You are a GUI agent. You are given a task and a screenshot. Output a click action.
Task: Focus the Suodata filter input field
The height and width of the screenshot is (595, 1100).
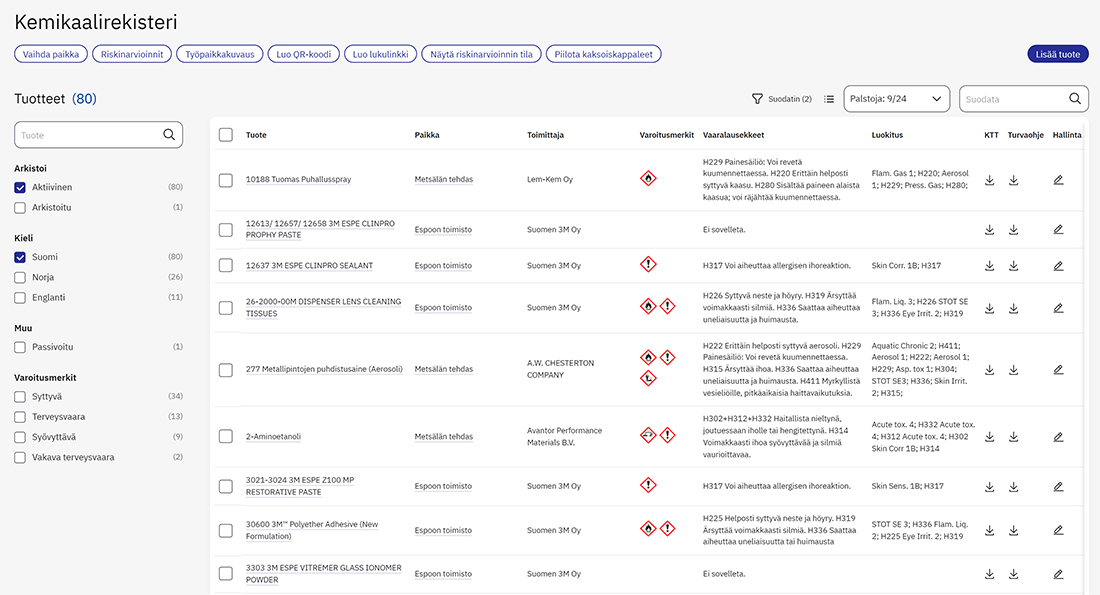click(1014, 99)
